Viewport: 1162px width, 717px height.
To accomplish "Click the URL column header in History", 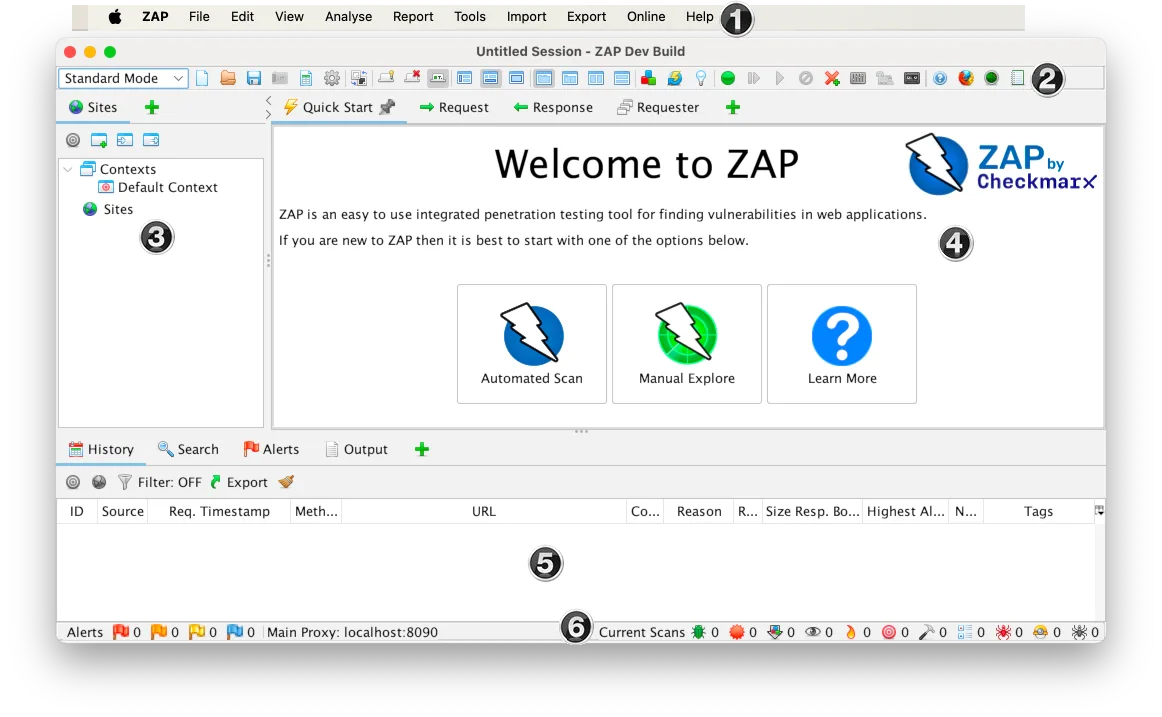I will pyautogui.click(x=483, y=511).
